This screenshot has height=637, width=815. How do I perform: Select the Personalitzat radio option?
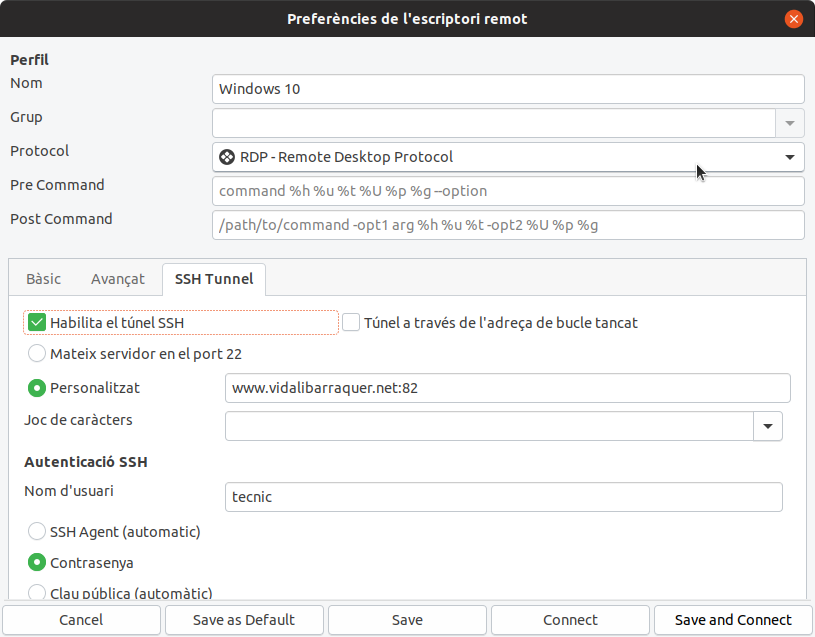[x=37, y=388]
